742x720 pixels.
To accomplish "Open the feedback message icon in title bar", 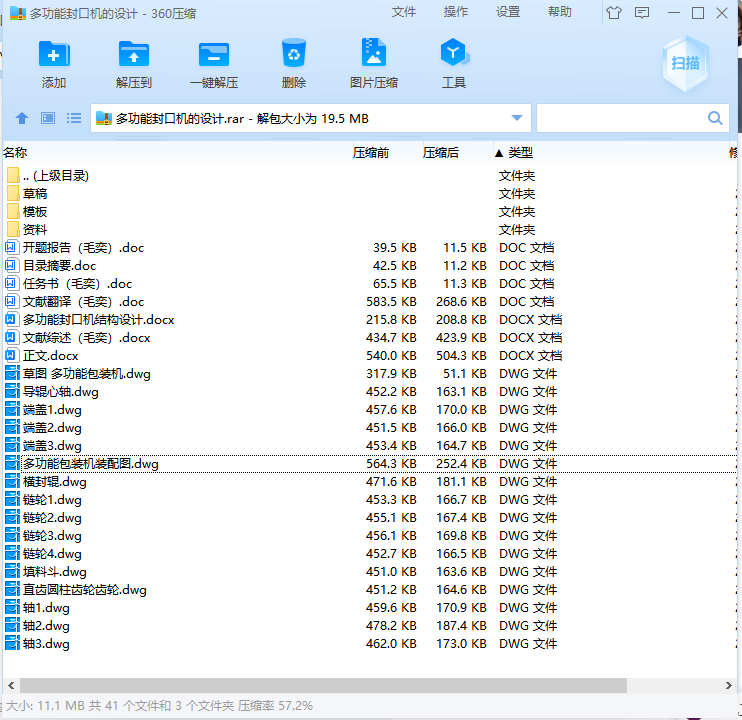I will pyautogui.click(x=642, y=13).
